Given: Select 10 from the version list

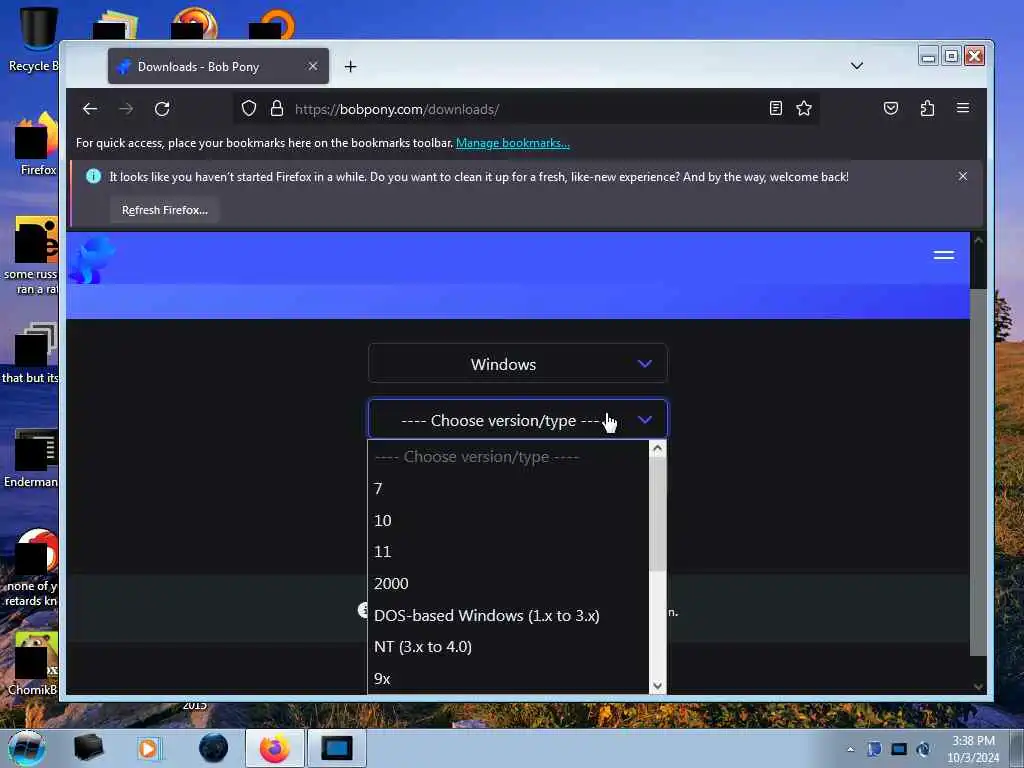Looking at the screenshot, I should point(508,520).
